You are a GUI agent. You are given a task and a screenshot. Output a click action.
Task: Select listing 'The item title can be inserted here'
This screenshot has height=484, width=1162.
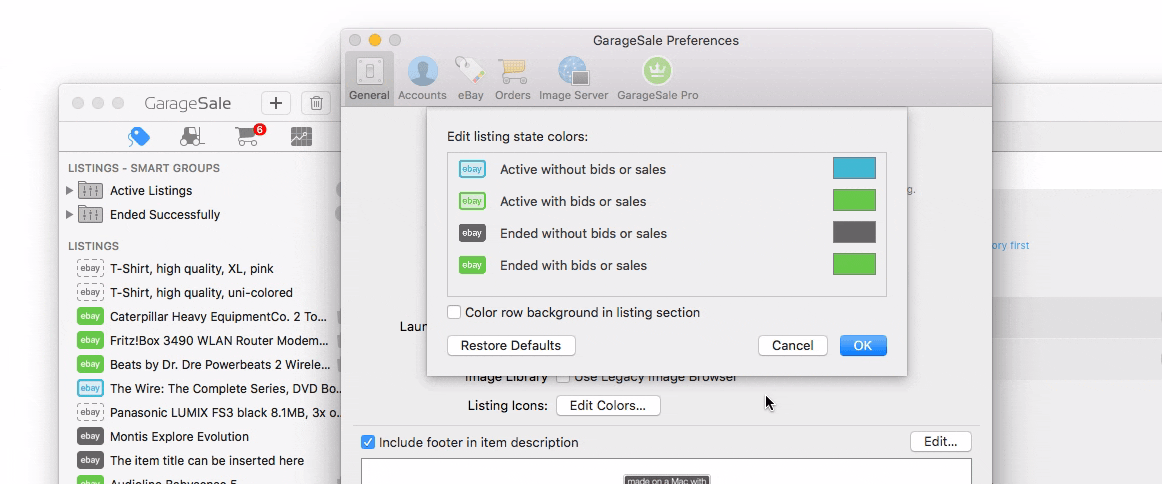pos(208,461)
